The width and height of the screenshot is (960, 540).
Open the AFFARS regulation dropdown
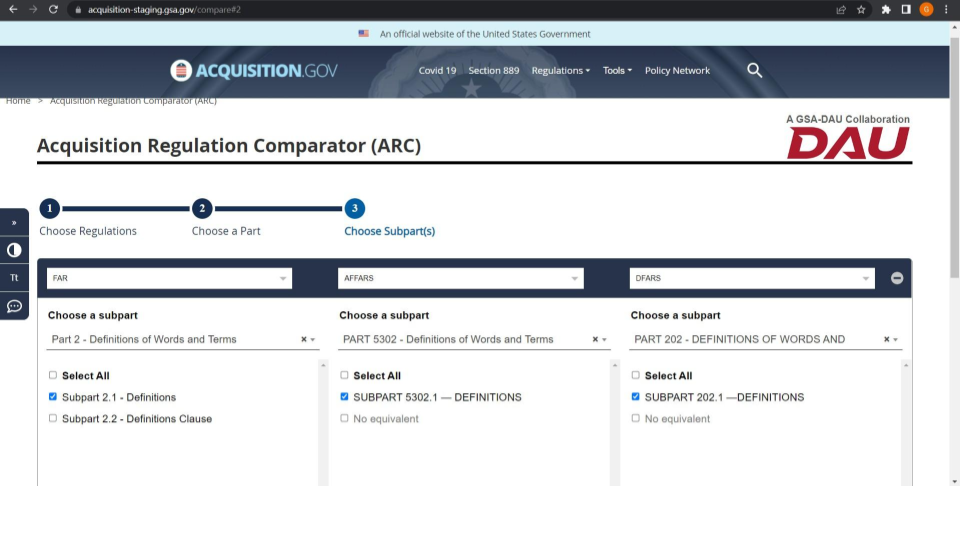461,278
